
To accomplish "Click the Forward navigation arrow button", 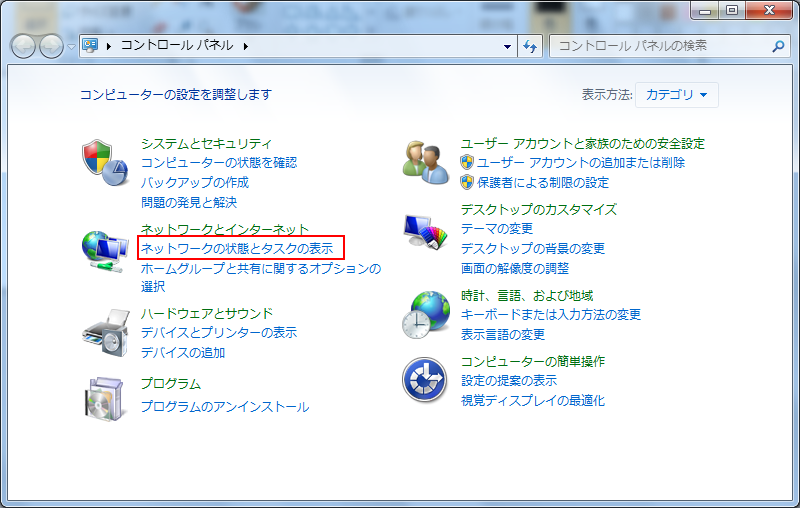I will coord(52,46).
